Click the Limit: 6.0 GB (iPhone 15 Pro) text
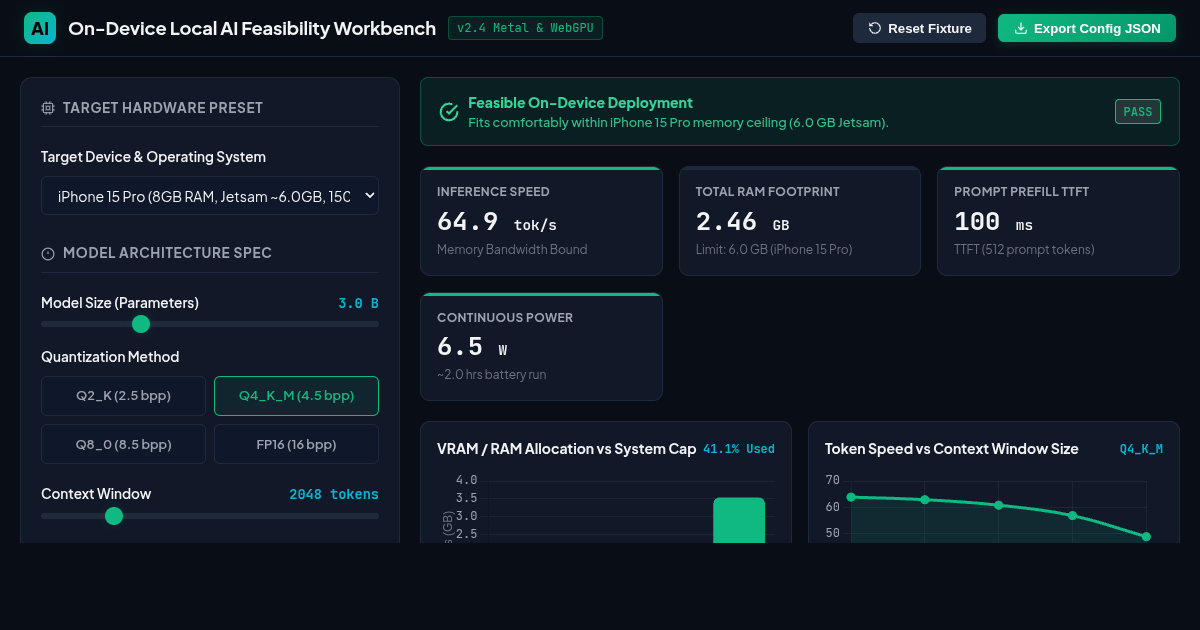Image resolution: width=1200 pixels, height=630 pixels. tap(774, 249)
